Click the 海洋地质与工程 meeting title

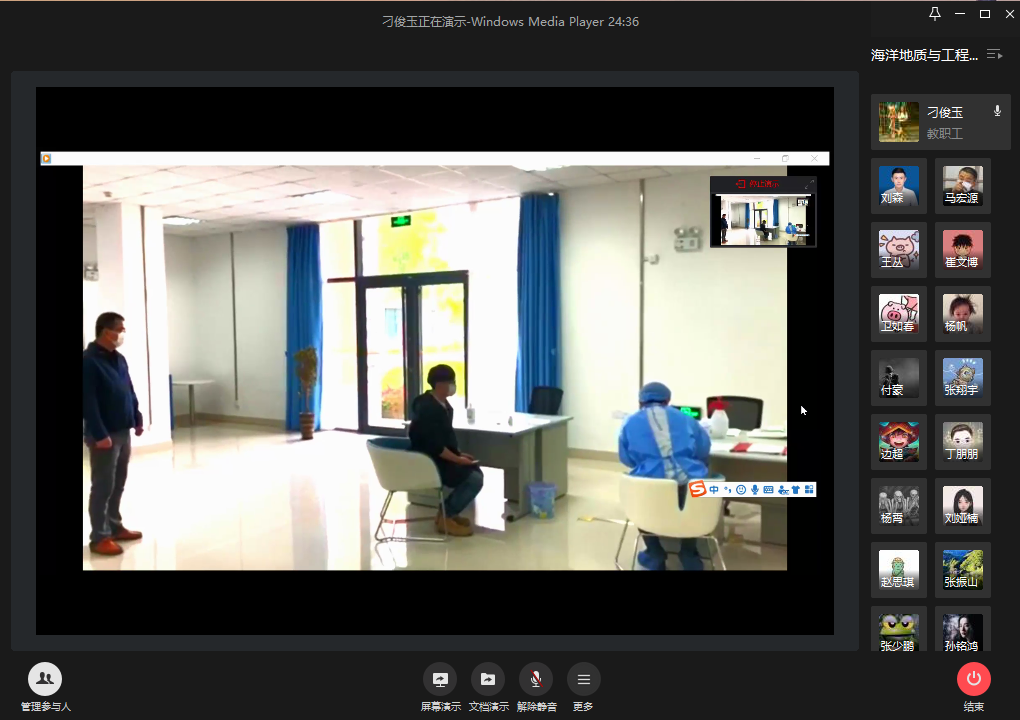click(924, 55)
